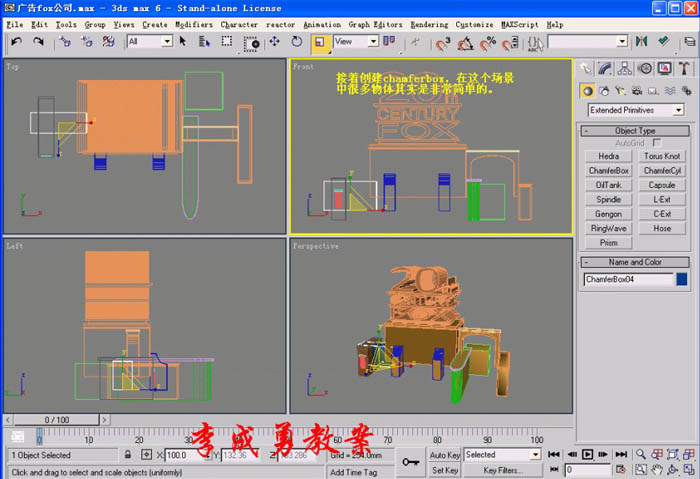Click the ChamferBox04 name field
This screenshot has height=479, width=700.
click(x=628, y=279)
